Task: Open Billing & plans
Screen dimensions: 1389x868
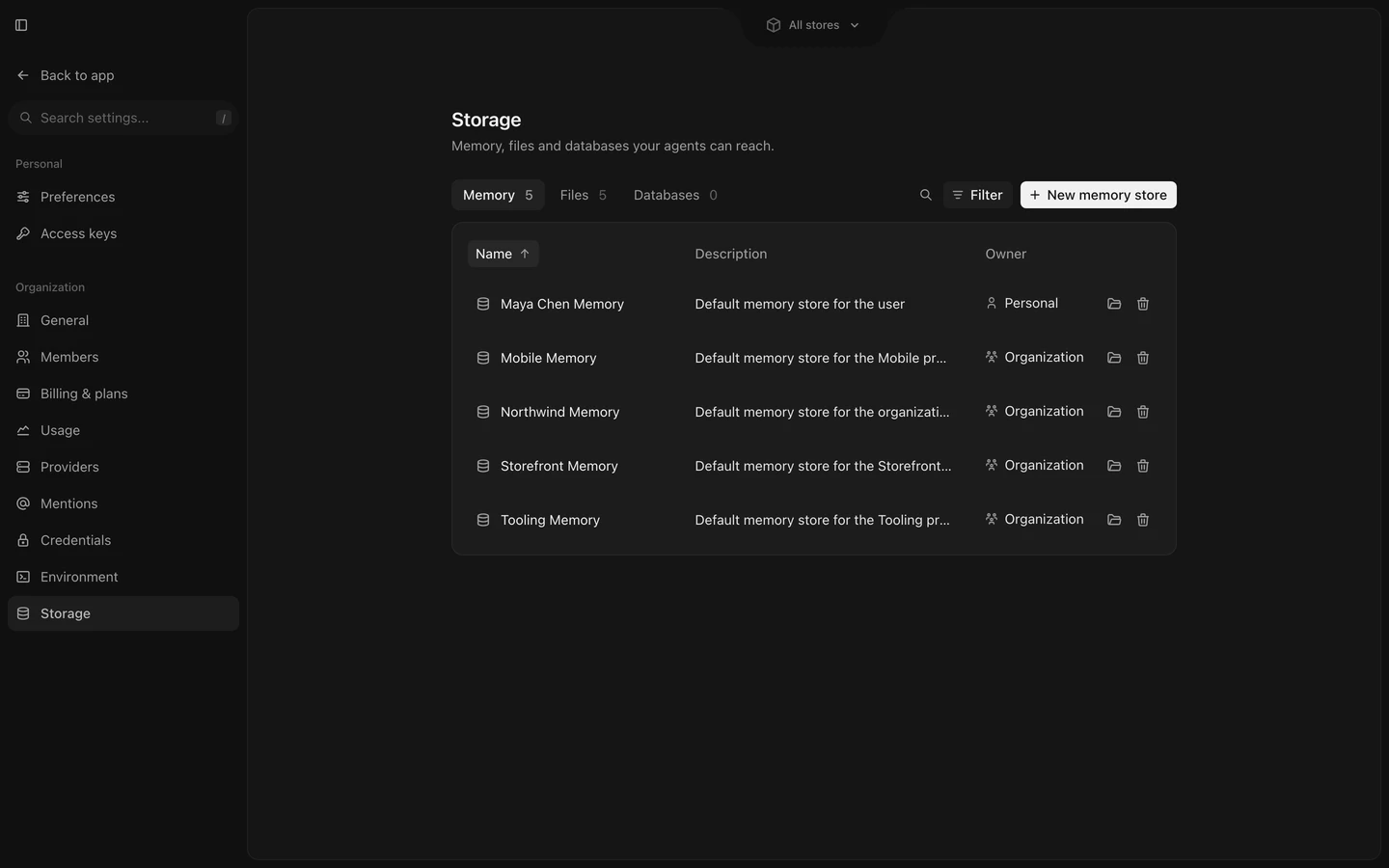Action: pos(123,393)
